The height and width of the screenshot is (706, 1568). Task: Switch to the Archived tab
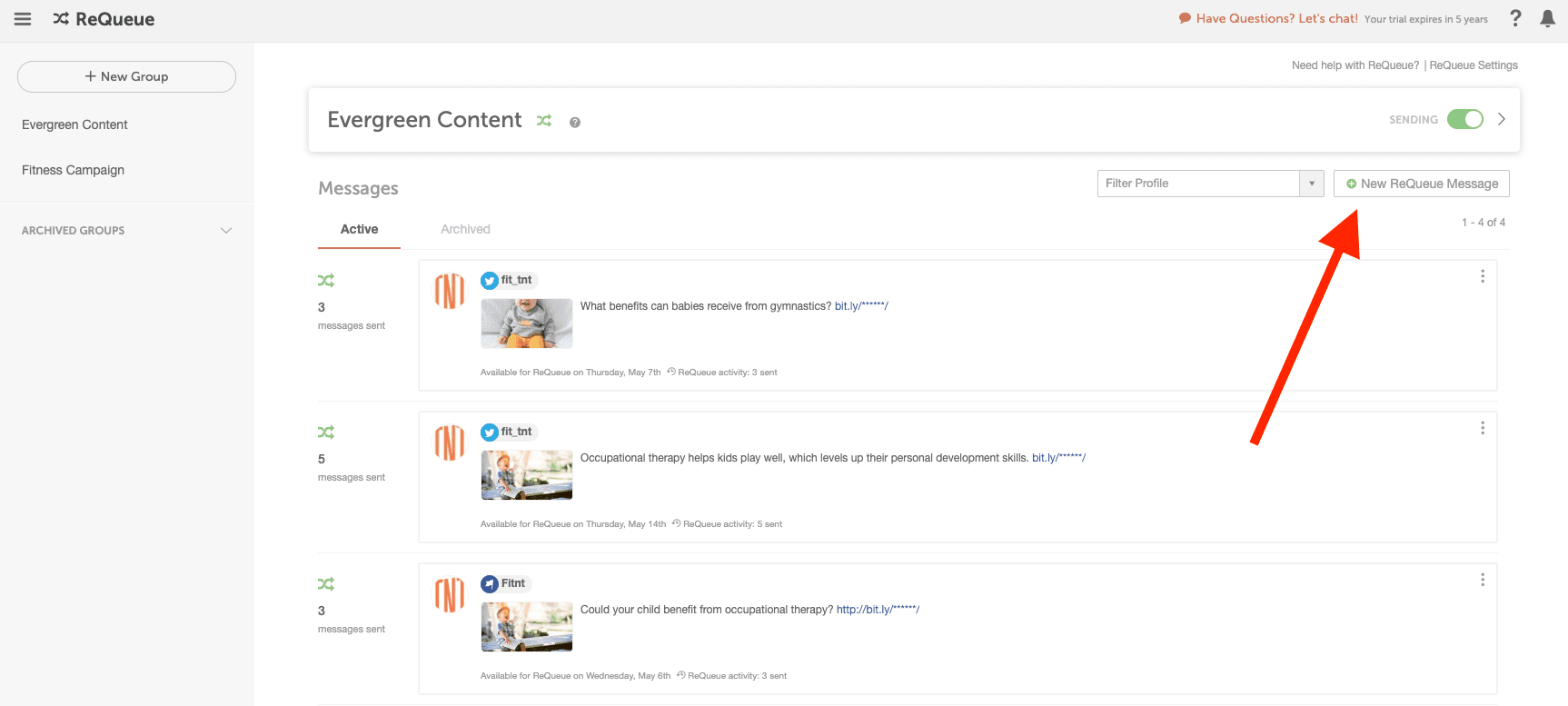tap(465, 229)
